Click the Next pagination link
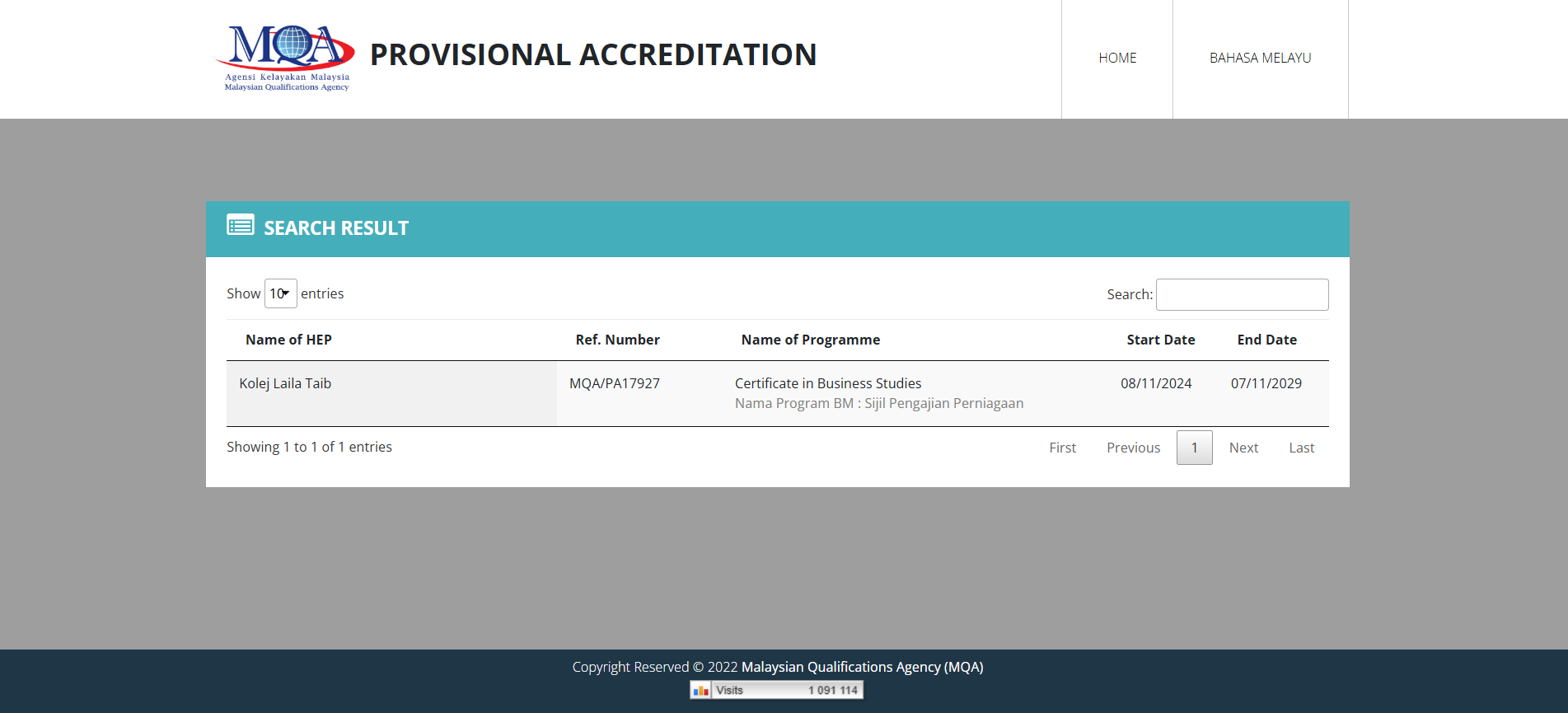The width and height of the screenshot is (1568, 713). click(x=1243, y=448)
